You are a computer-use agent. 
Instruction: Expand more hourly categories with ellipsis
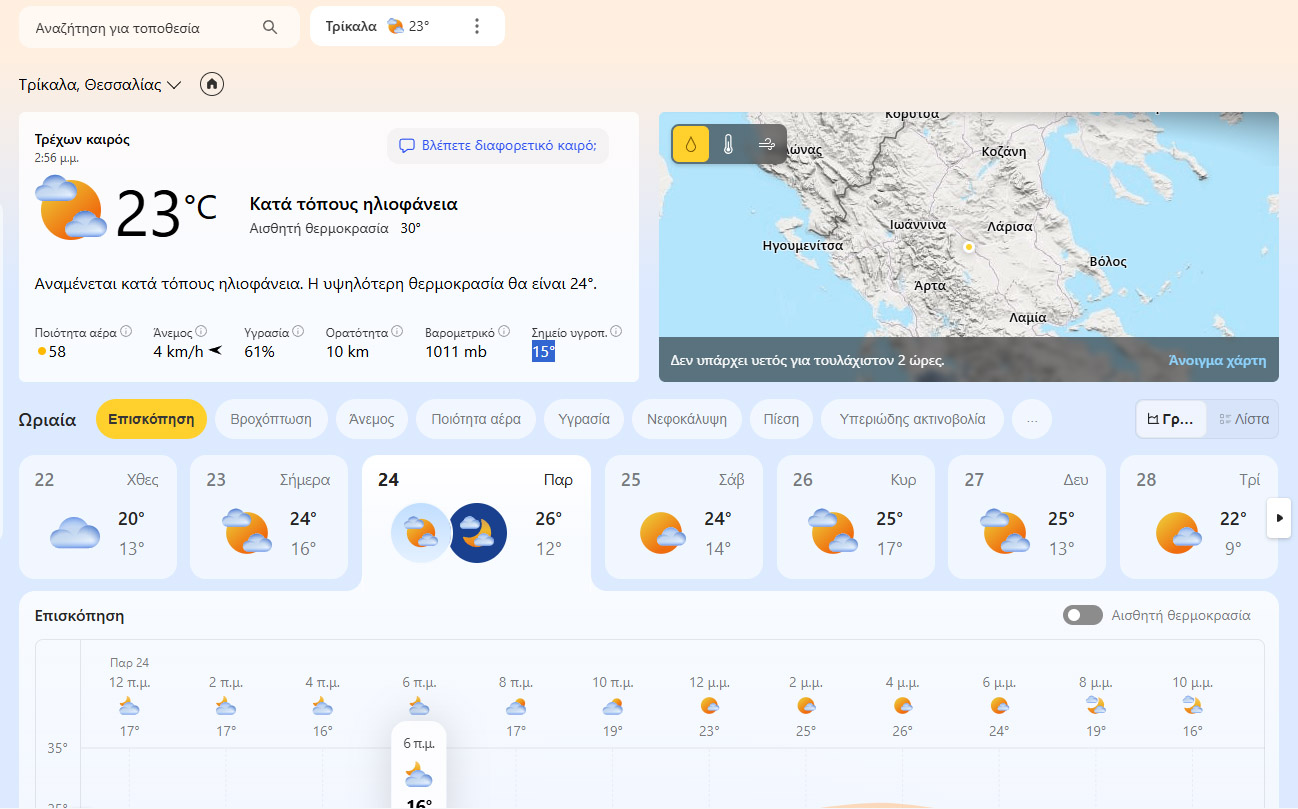point(1032,420)
